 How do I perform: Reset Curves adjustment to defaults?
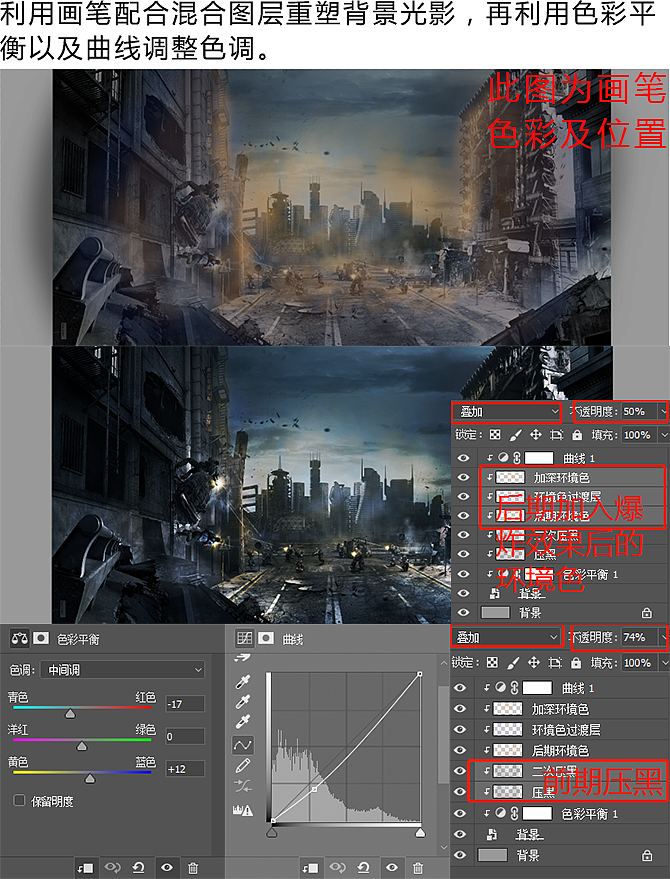coord(363,868)
